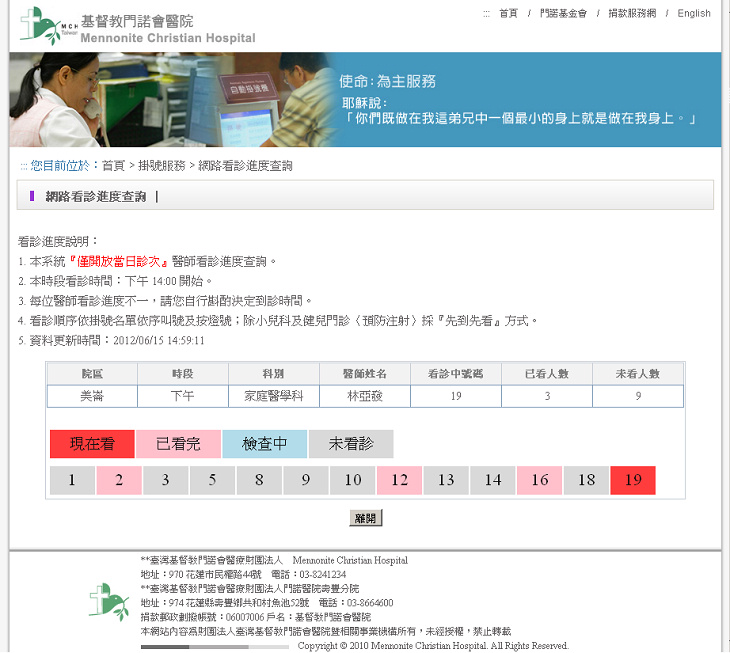The image size is (730, 653).
Task: Select pink queue number 2 box
Action: 119,480
